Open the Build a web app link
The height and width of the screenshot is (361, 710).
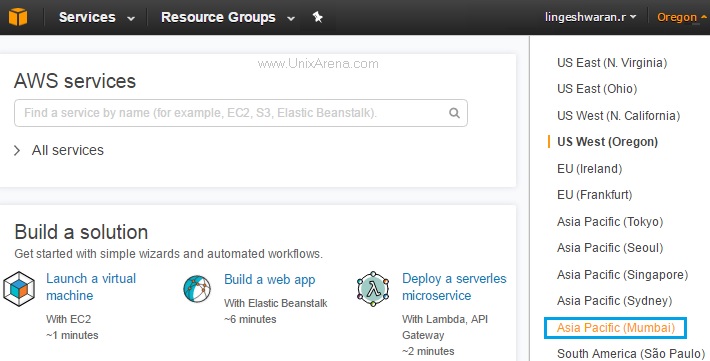pyautogui.click(x=269, y=279)
